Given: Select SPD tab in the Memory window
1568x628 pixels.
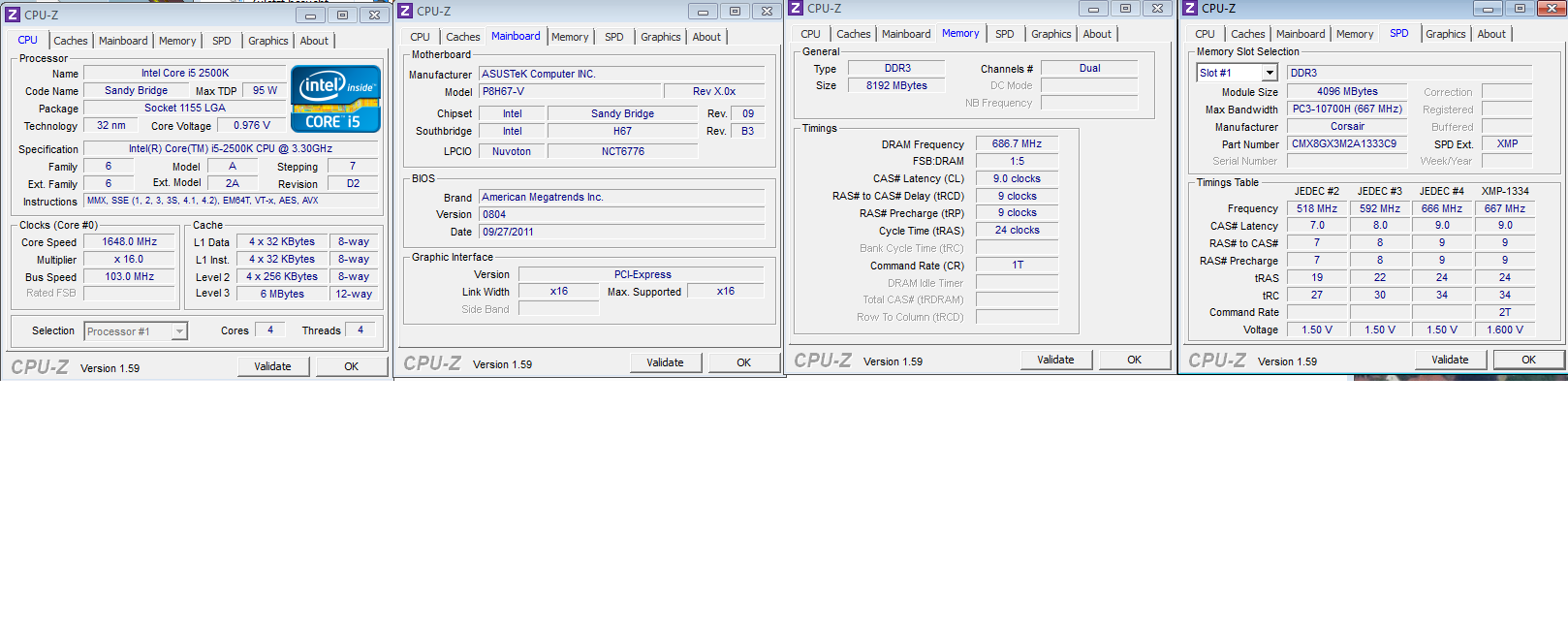Looking at the screenshot, I should [x=1005, y=34].
